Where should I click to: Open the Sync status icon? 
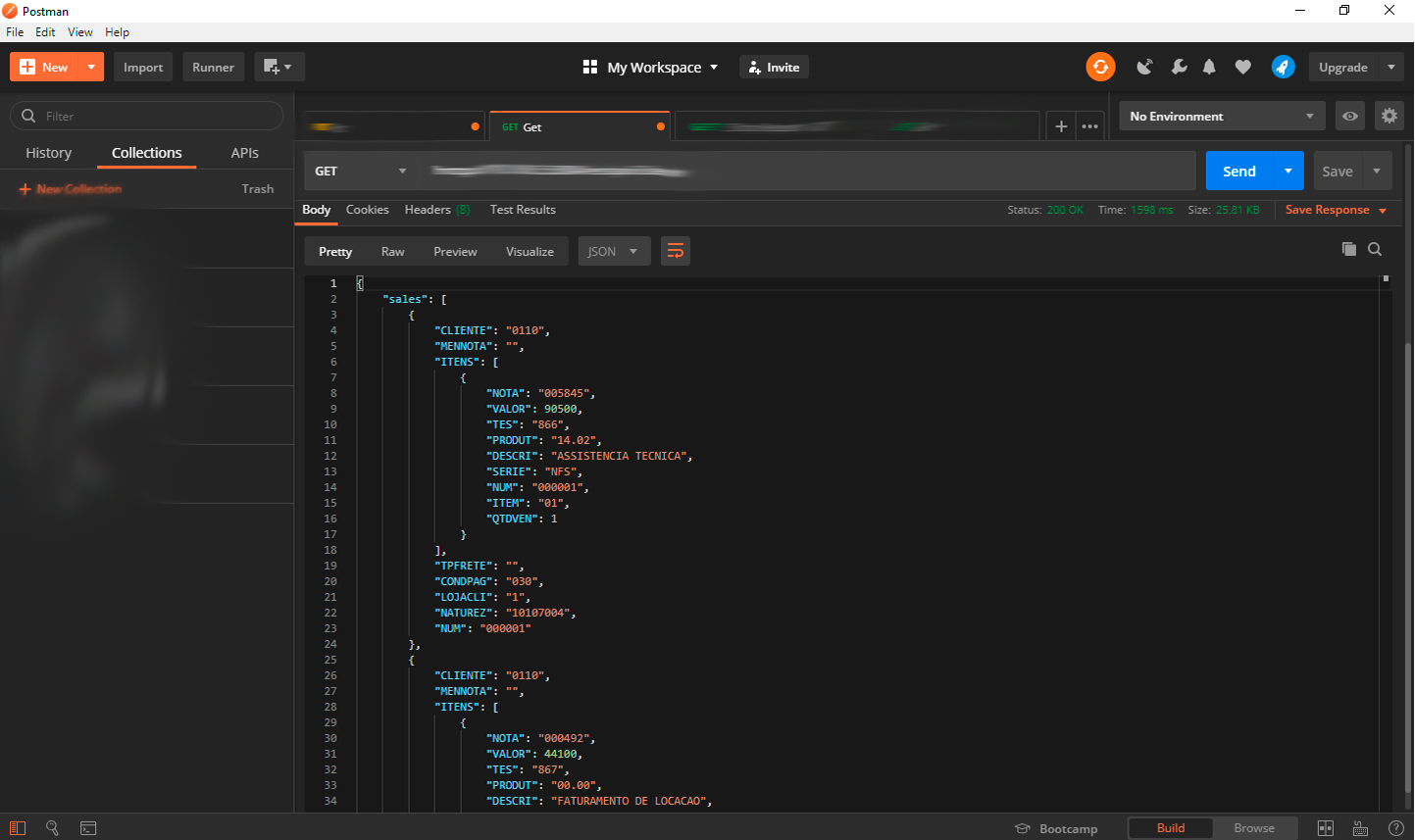tap(1100, 67)
